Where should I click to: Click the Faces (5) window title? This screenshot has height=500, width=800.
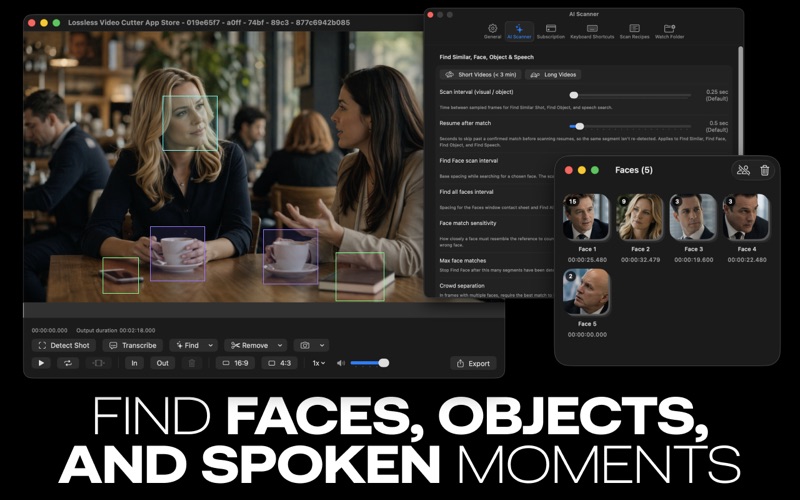[x=634, y=170]
